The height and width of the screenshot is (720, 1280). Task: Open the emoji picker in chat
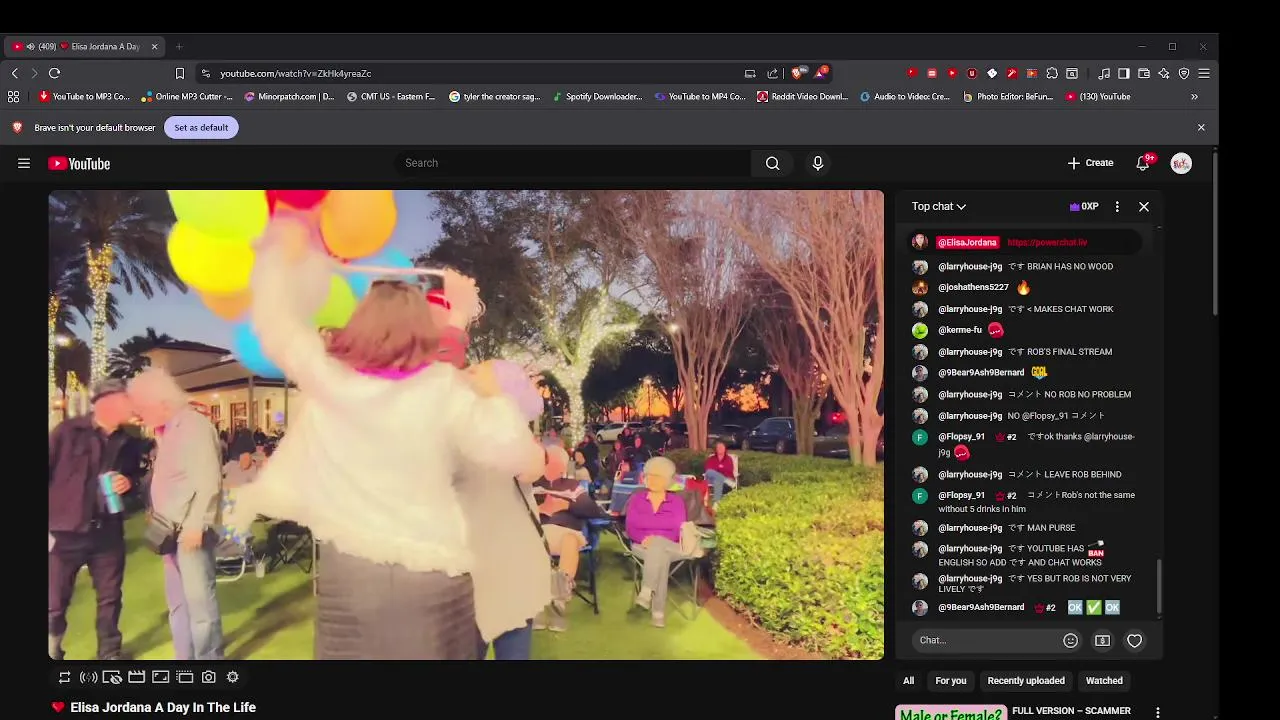point(1070,640)
